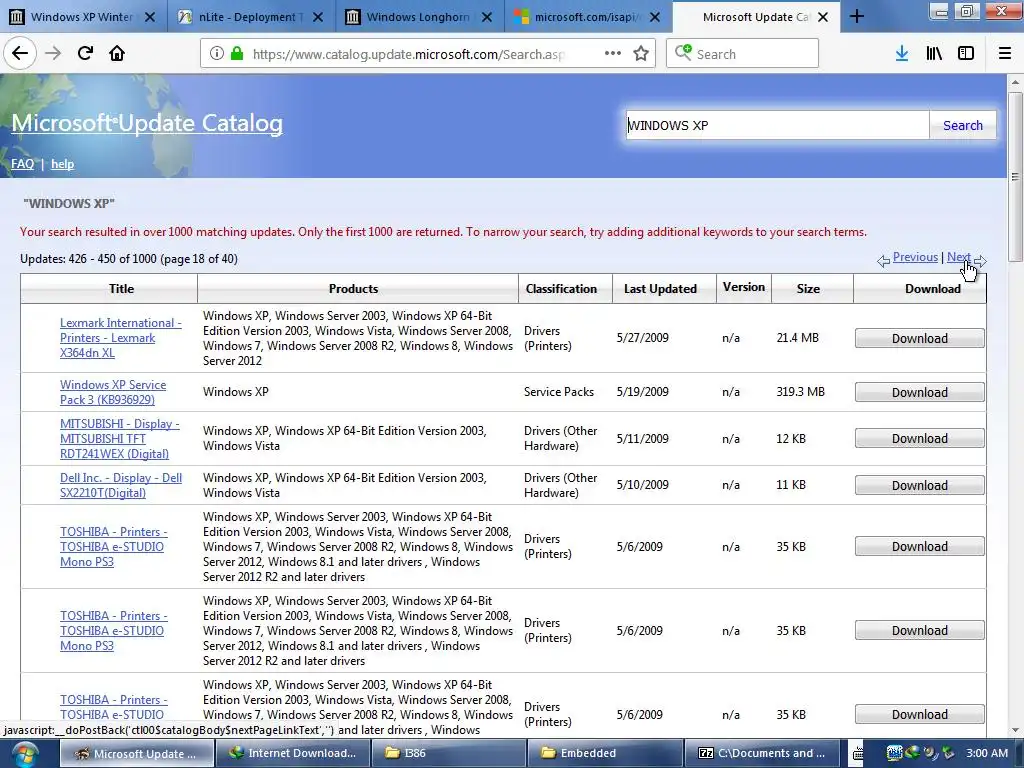1024x768 pixels.
Task: Click the scrollbar down arrow
Action: click(x=1015, y=730)
